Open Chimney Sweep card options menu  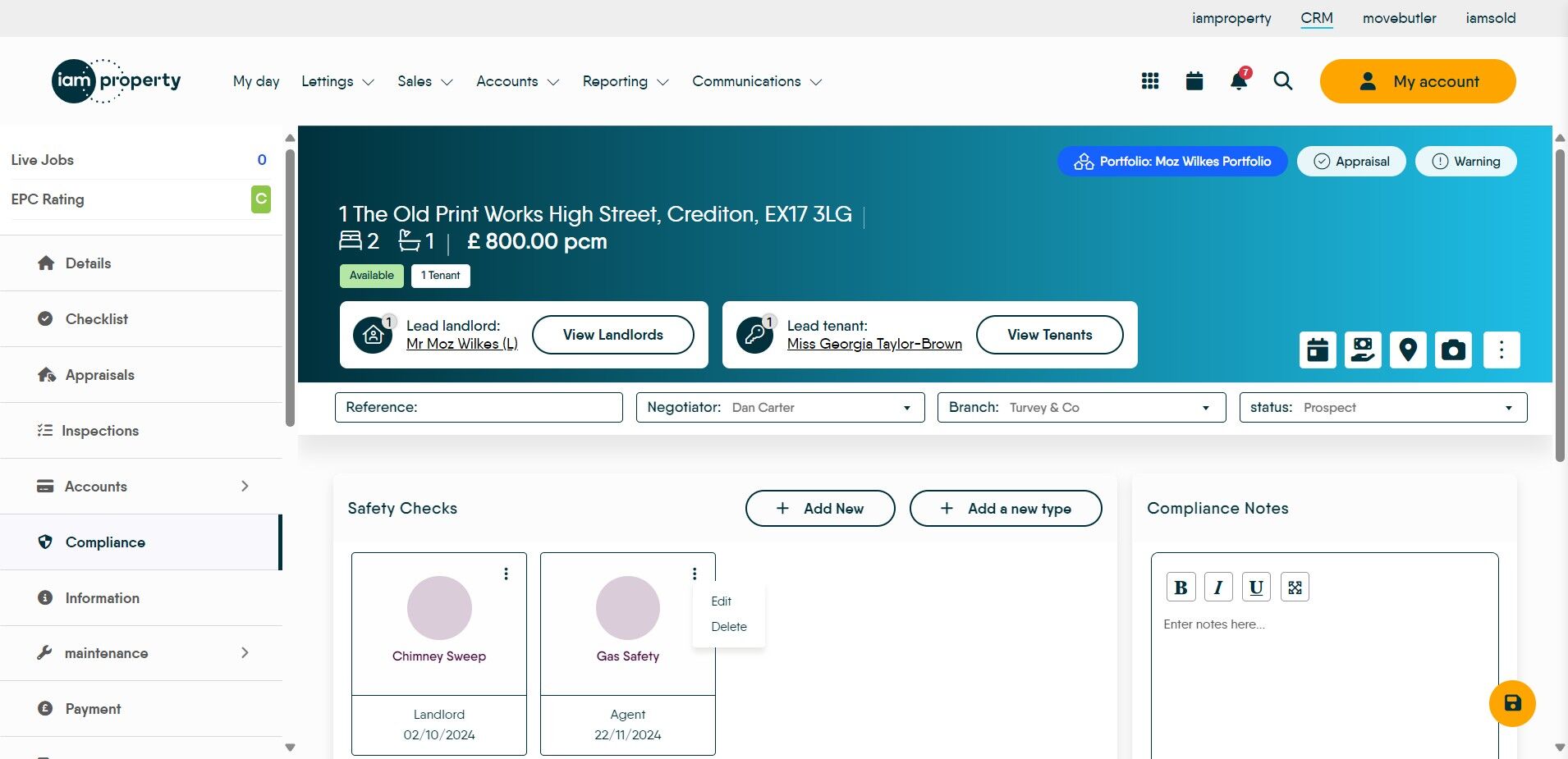tap(507, 574)
